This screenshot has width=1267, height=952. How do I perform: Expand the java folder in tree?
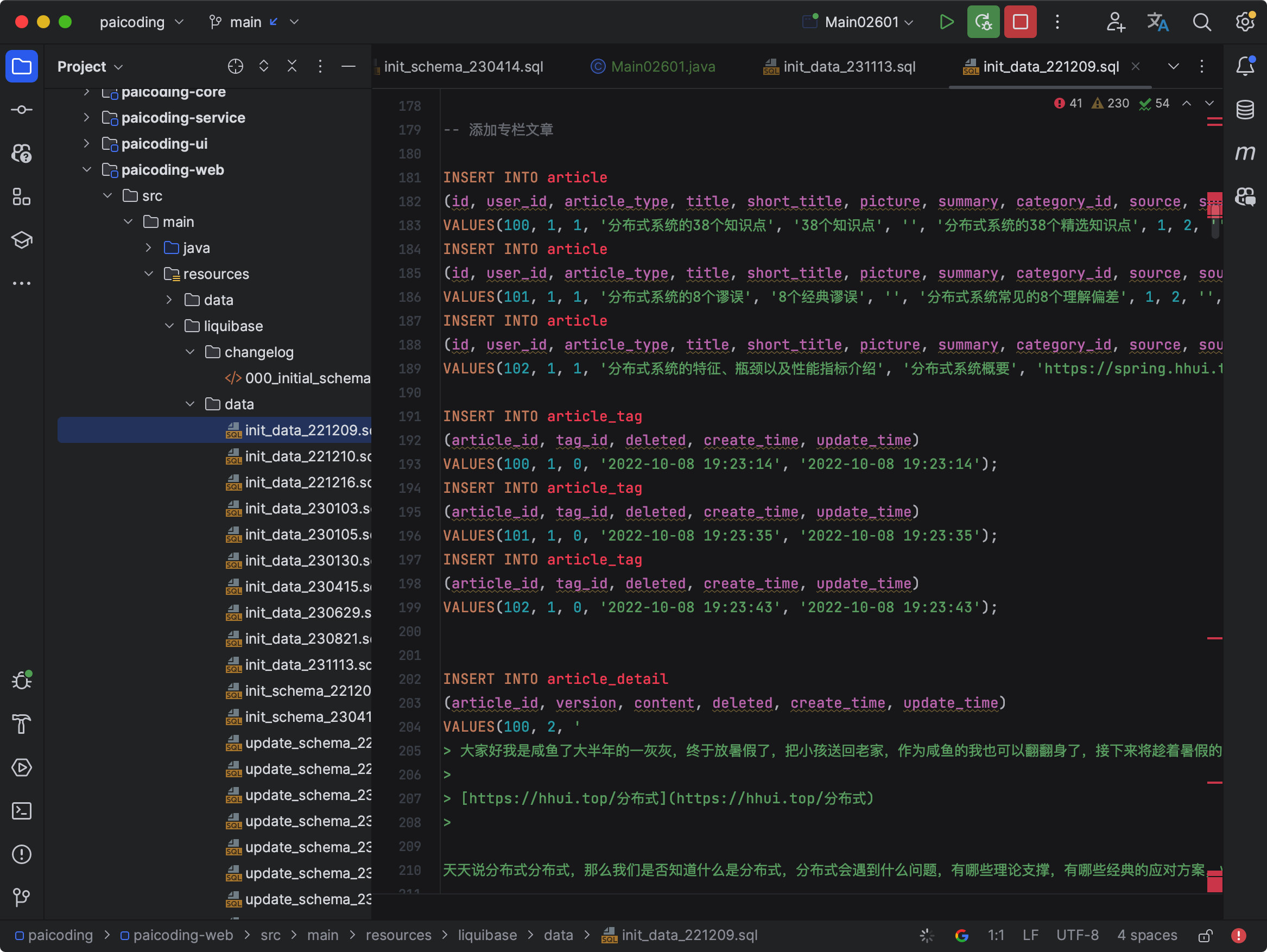148,247
